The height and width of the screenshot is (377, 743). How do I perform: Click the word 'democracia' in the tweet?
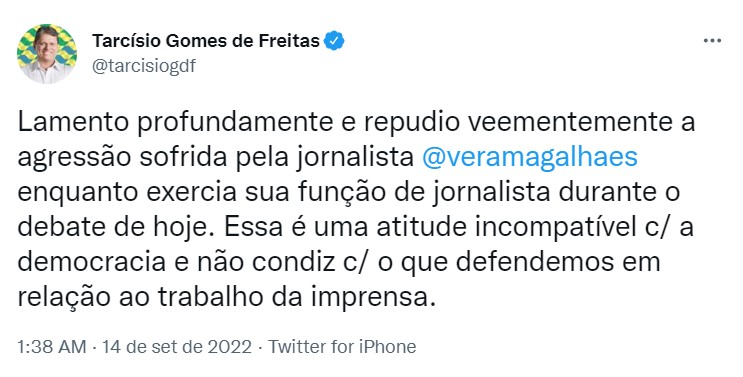coord(91,263)
